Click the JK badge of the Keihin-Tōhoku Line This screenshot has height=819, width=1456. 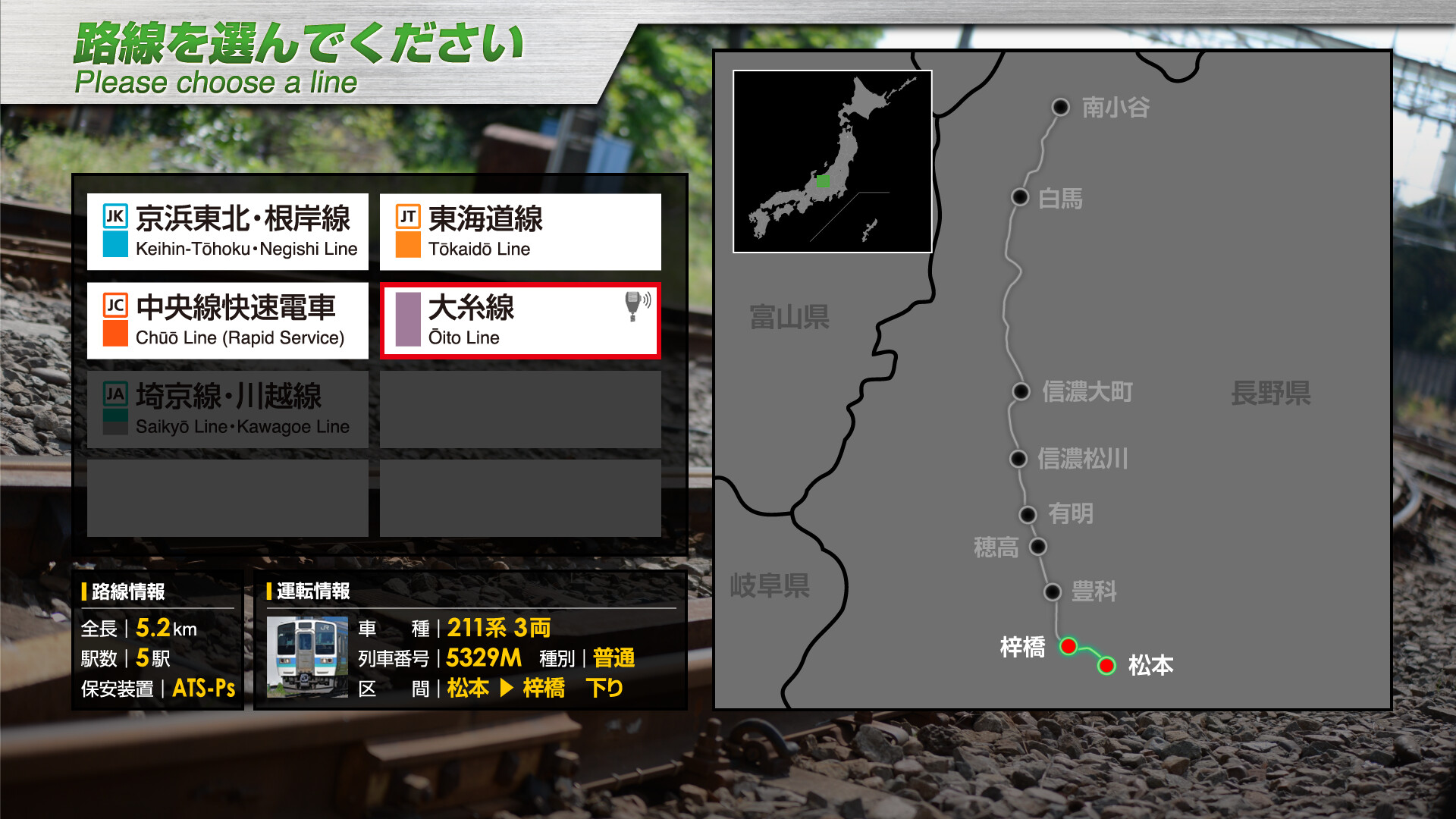click(x=115, y=218)
